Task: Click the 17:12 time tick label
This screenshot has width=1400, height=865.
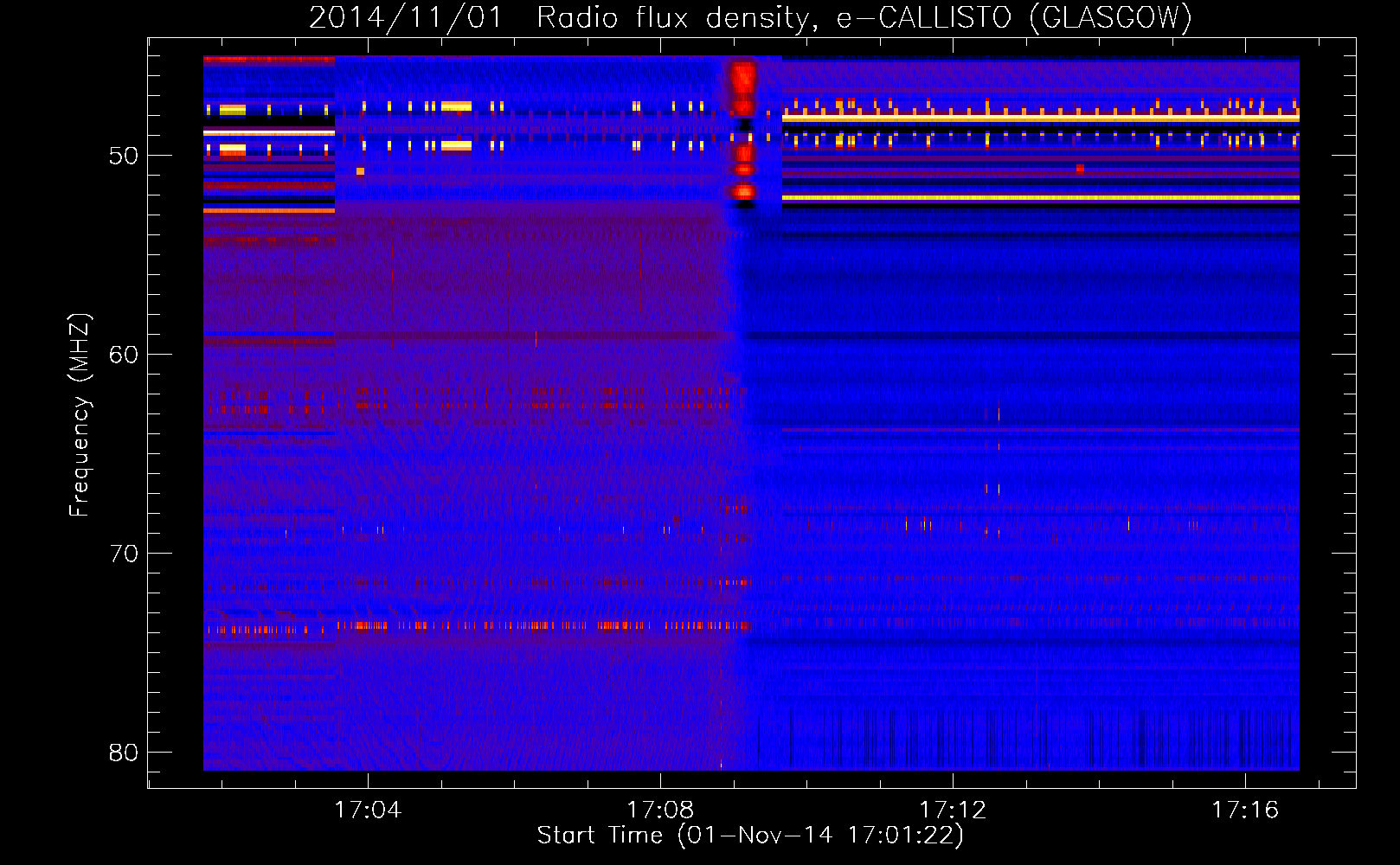Action: click(x=953, y=811)
